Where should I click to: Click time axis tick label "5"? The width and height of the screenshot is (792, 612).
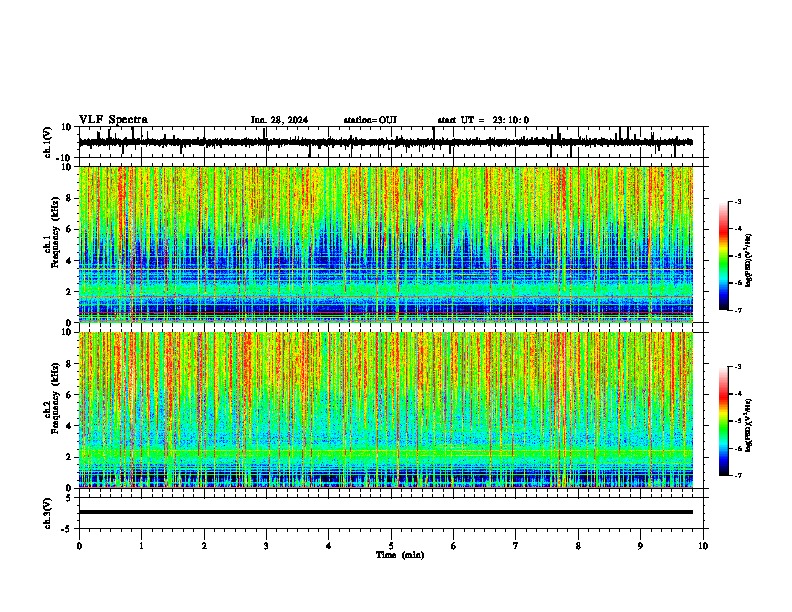click(x=391, y=546)
